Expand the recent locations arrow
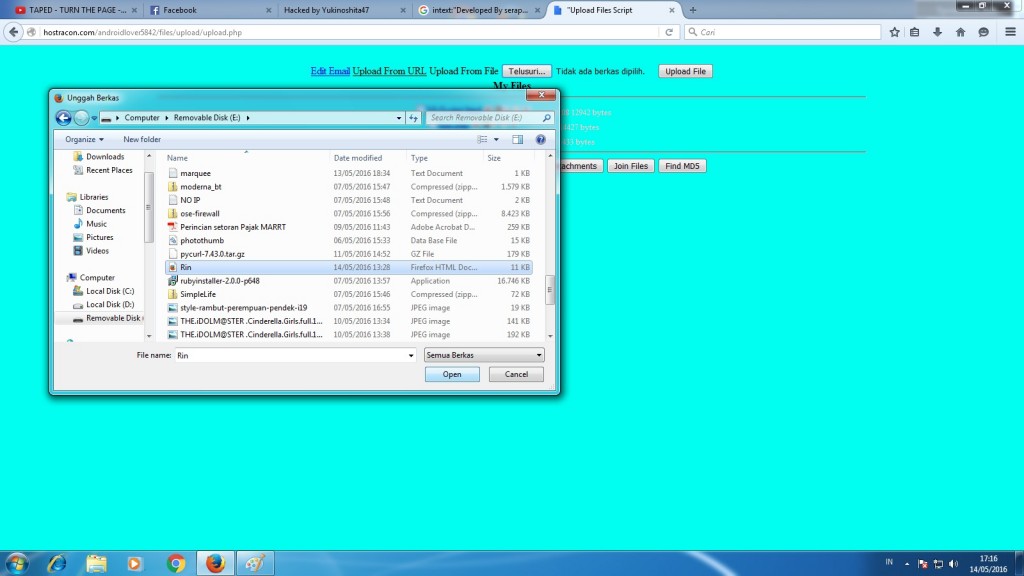Screen dimensions: 1024x576 tap(95, 118)
